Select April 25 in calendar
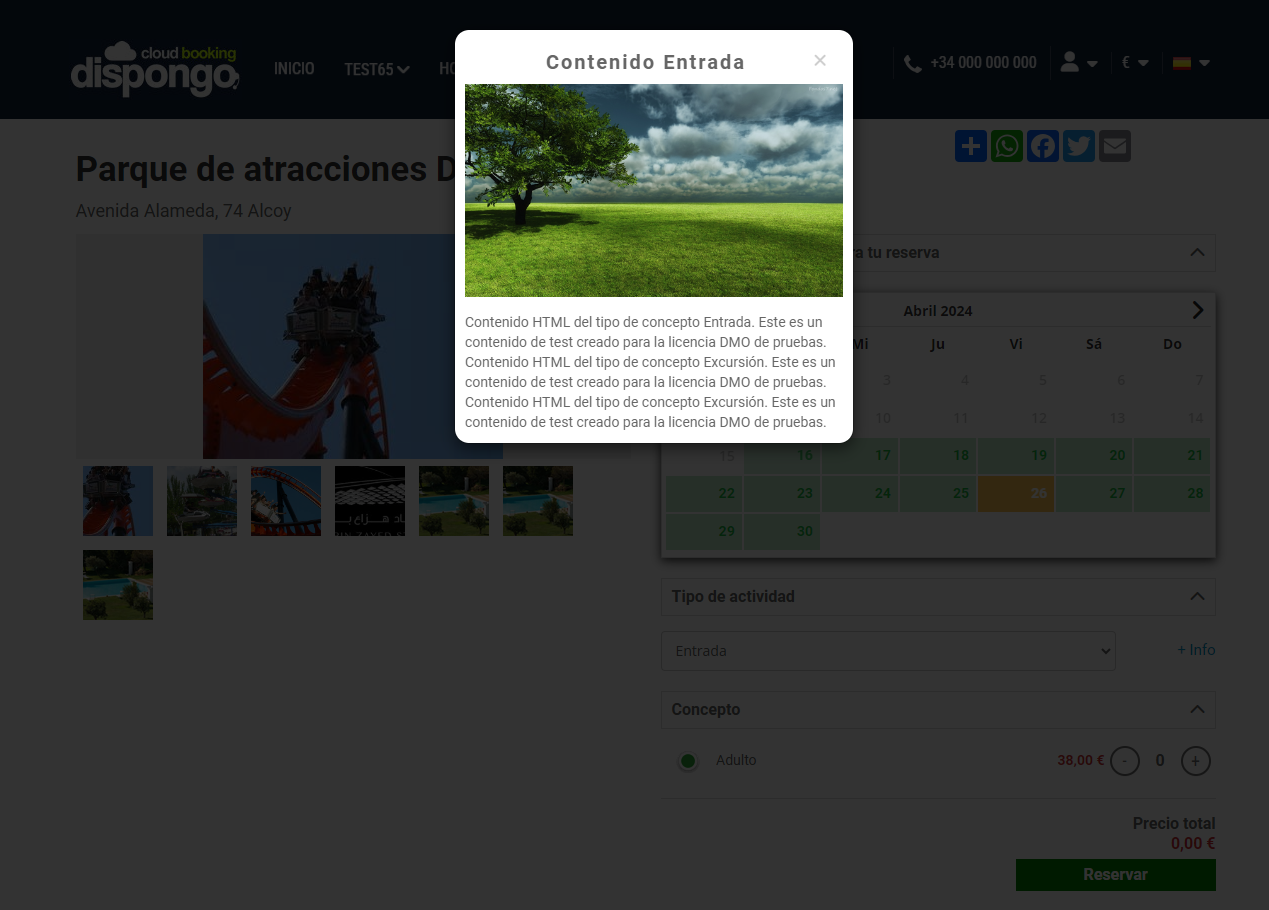Screen dimensions: 1269x910 point(938,494)
